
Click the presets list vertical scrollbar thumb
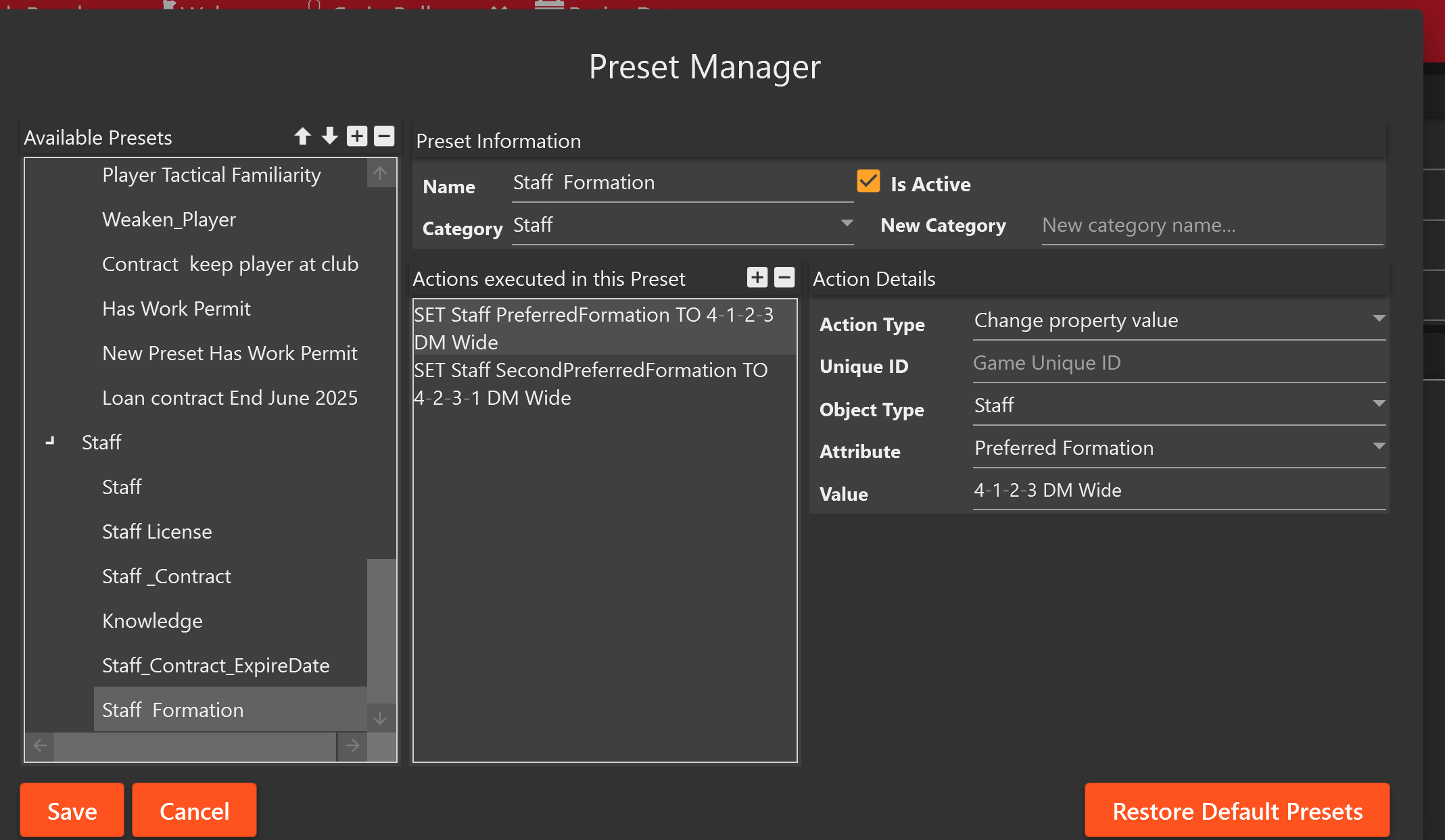coord(381,631)
